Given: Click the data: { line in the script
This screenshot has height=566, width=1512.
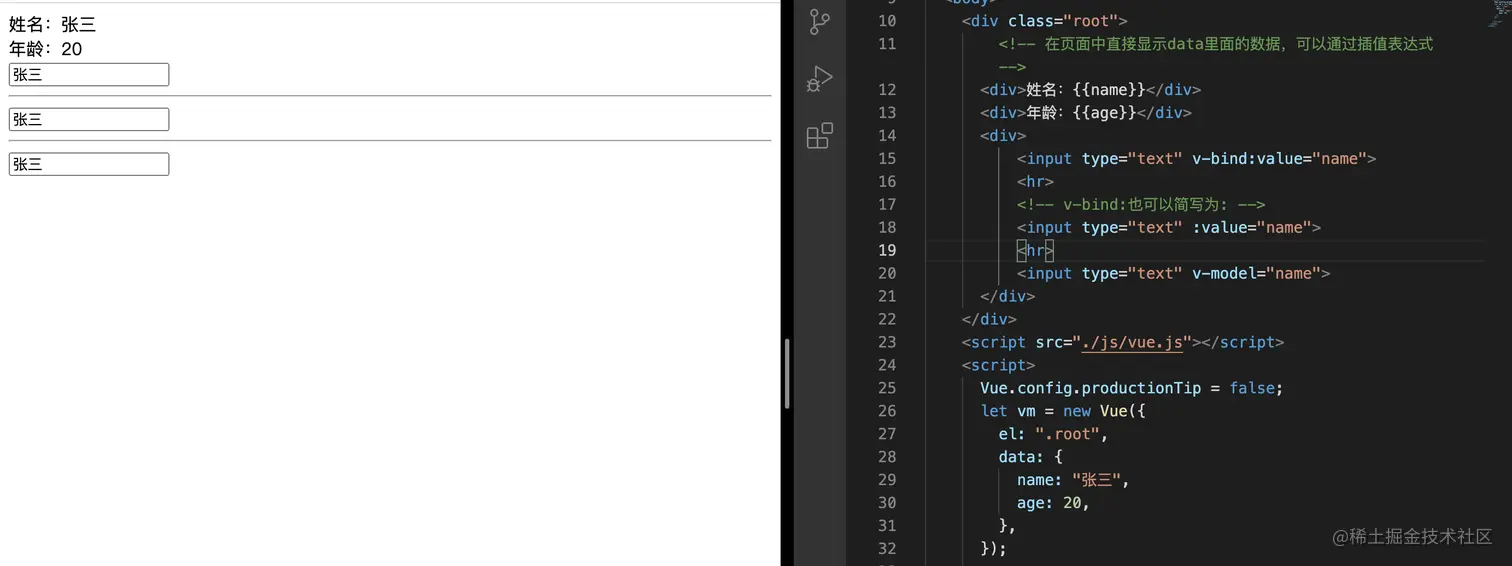Looking at the screenshot, I should pyautogui.click(x=1030, y=457).
